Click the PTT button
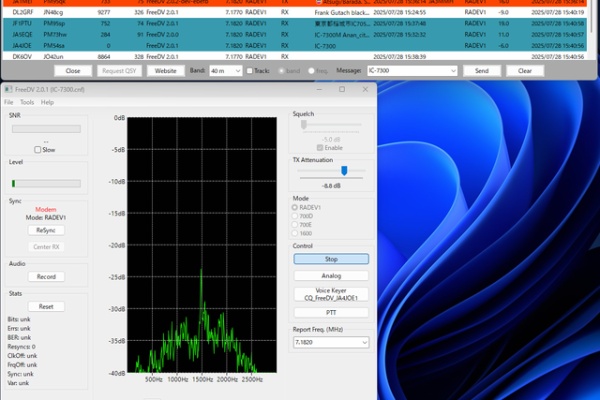The height and width of the screenshot is (400, 600). click(x=331, y=313)
